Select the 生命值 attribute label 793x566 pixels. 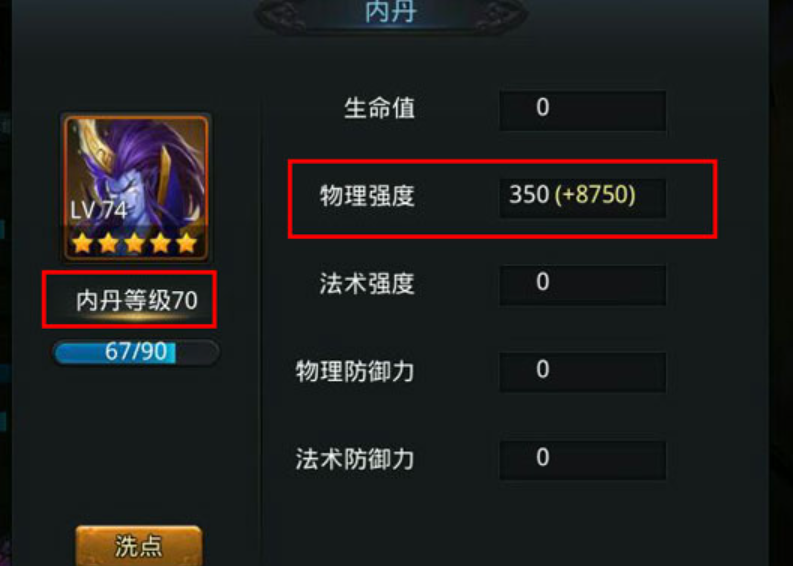tap(379, 108)
